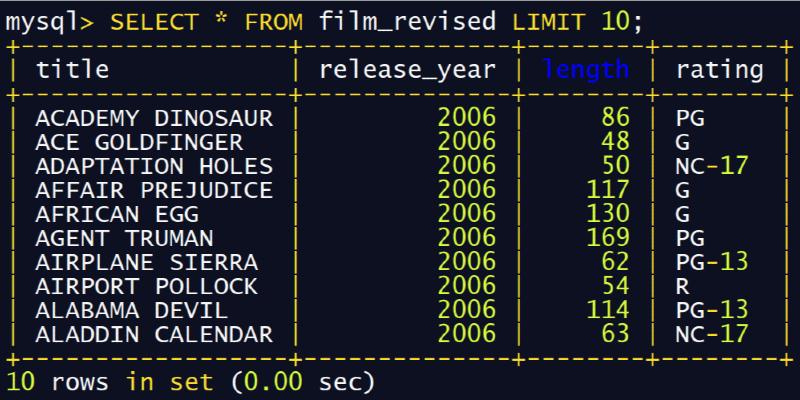
Task: Click the 2006 year in AFRICAN EGG row
Action: [467, 214]
